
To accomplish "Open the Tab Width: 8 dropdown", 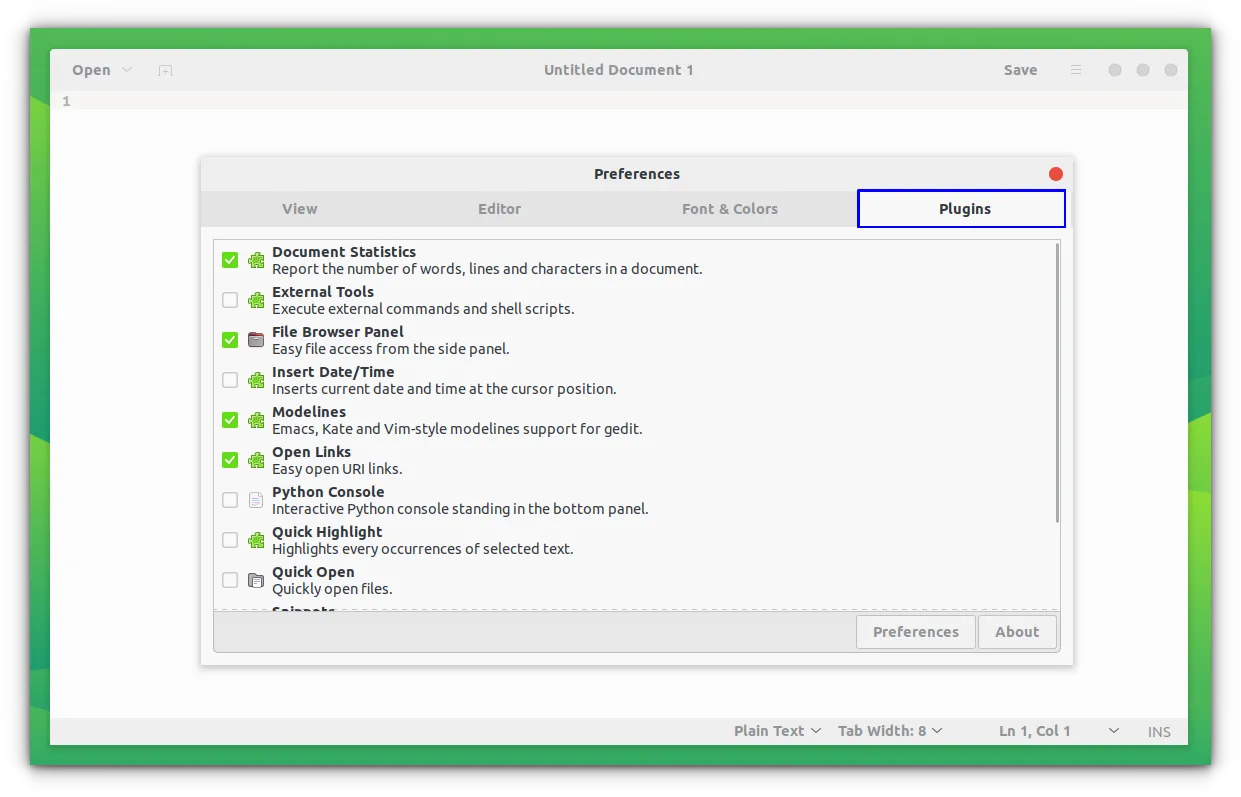I will coord(889,731).
